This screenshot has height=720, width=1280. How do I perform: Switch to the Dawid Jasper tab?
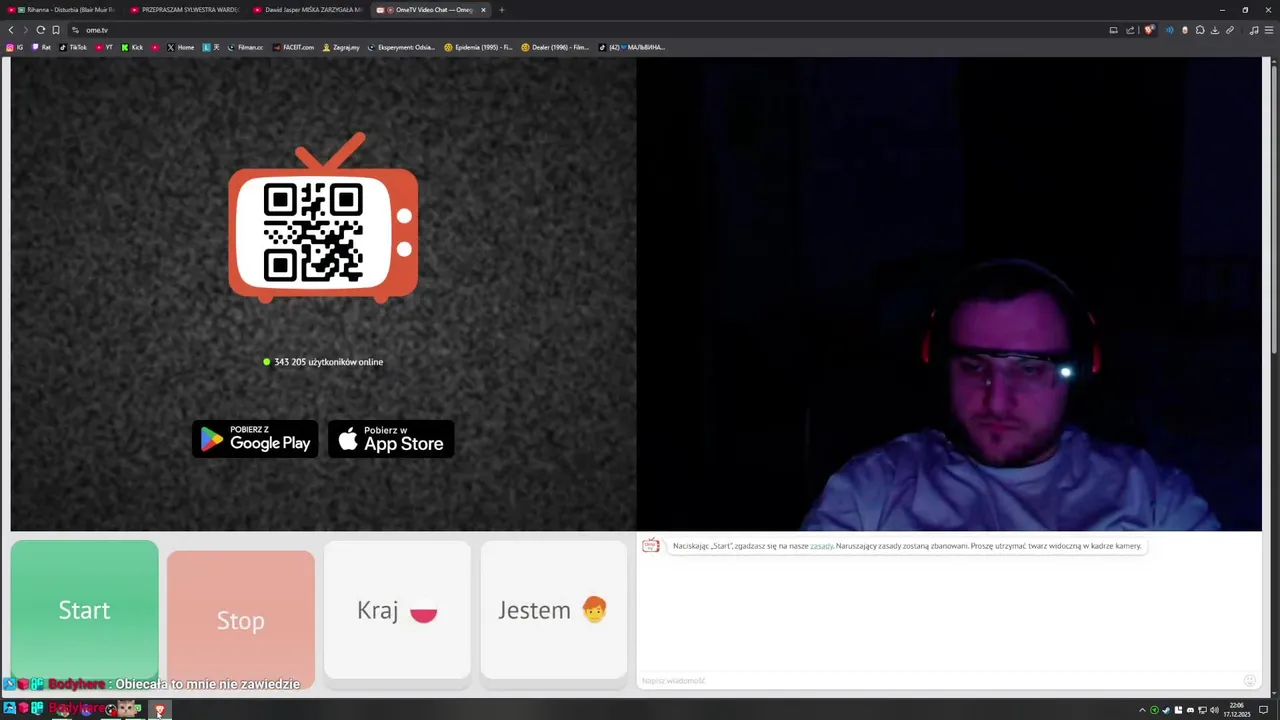(308, 10)
